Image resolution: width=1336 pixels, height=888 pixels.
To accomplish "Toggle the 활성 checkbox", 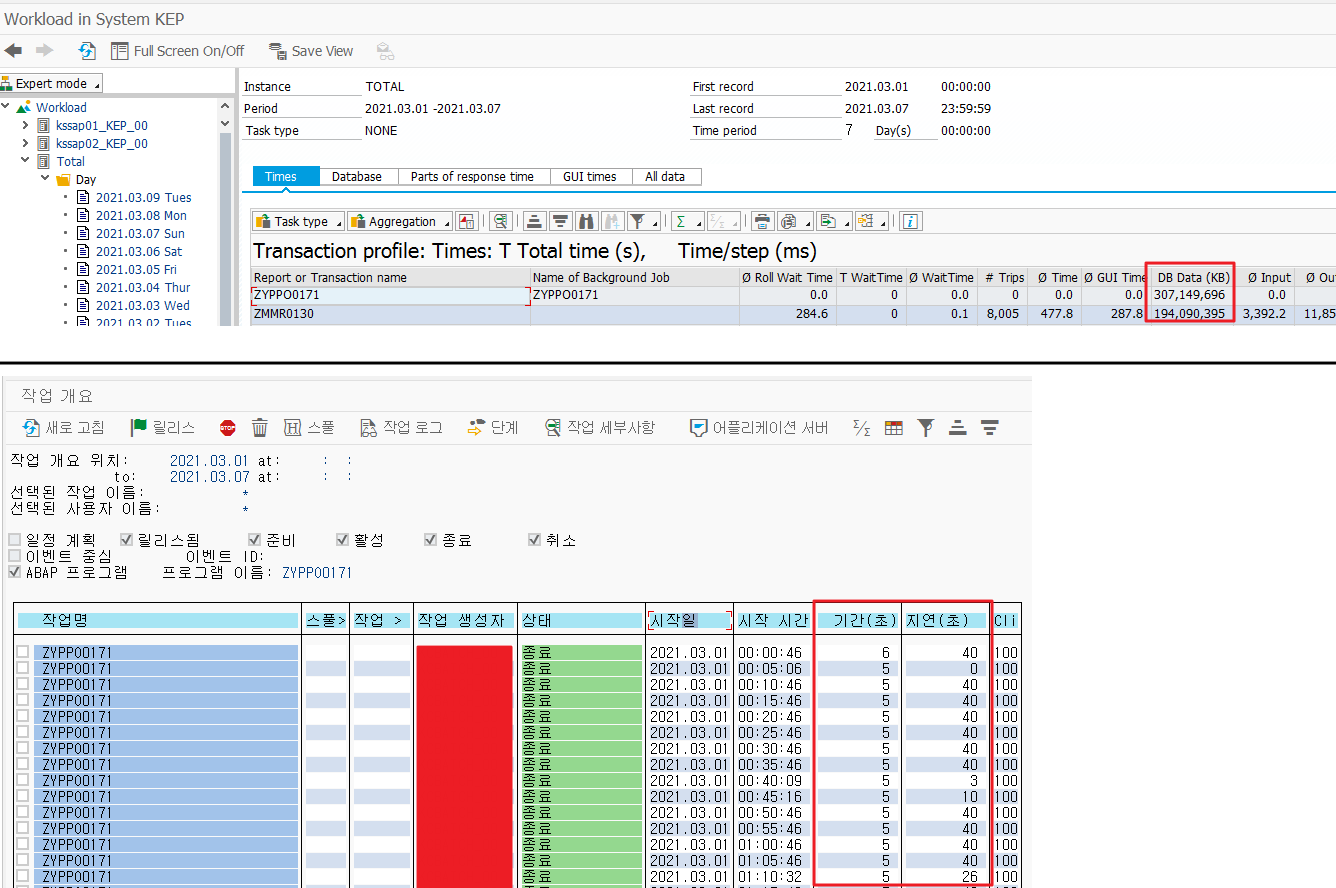I will (342, 540).
